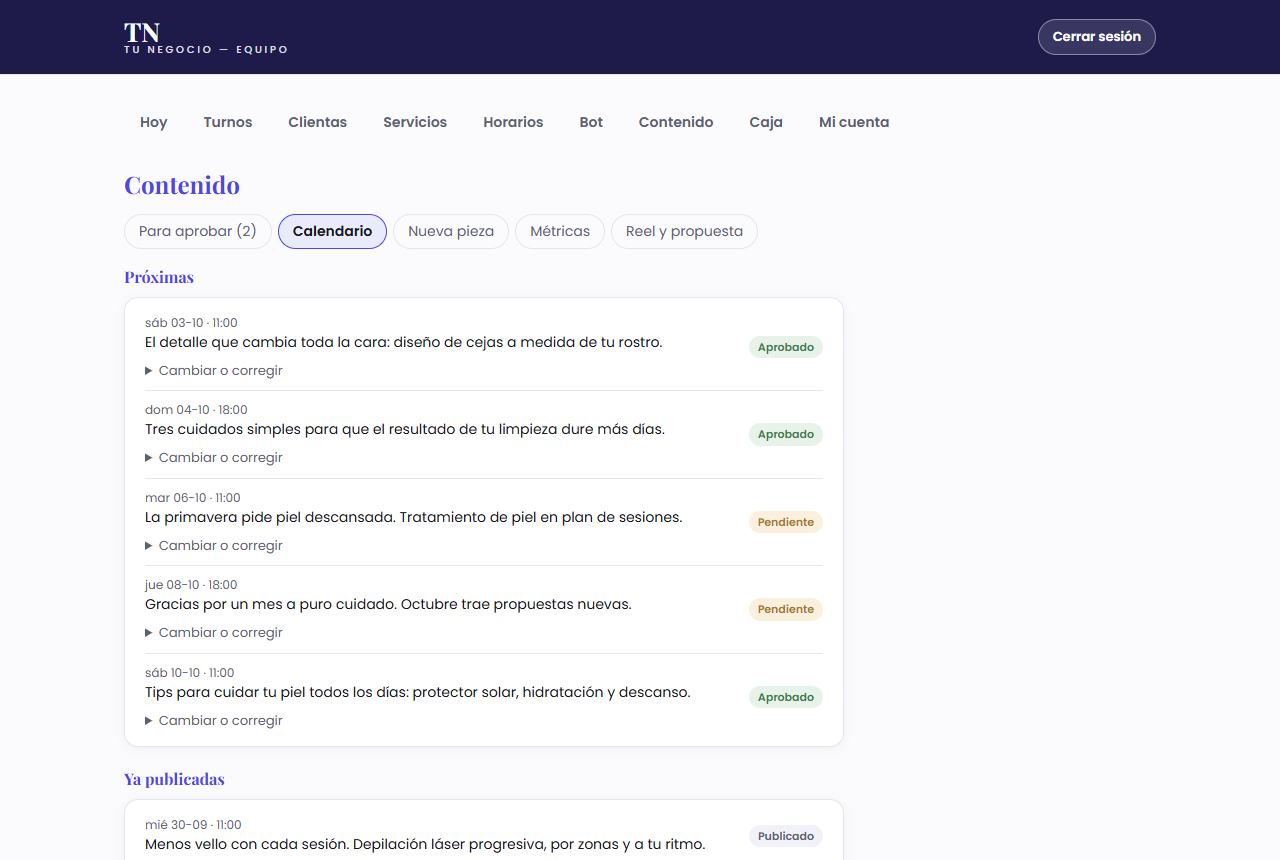
Task: Click Aprobado badge on sáb 10-10 post
Action: (x=786, y=697)
